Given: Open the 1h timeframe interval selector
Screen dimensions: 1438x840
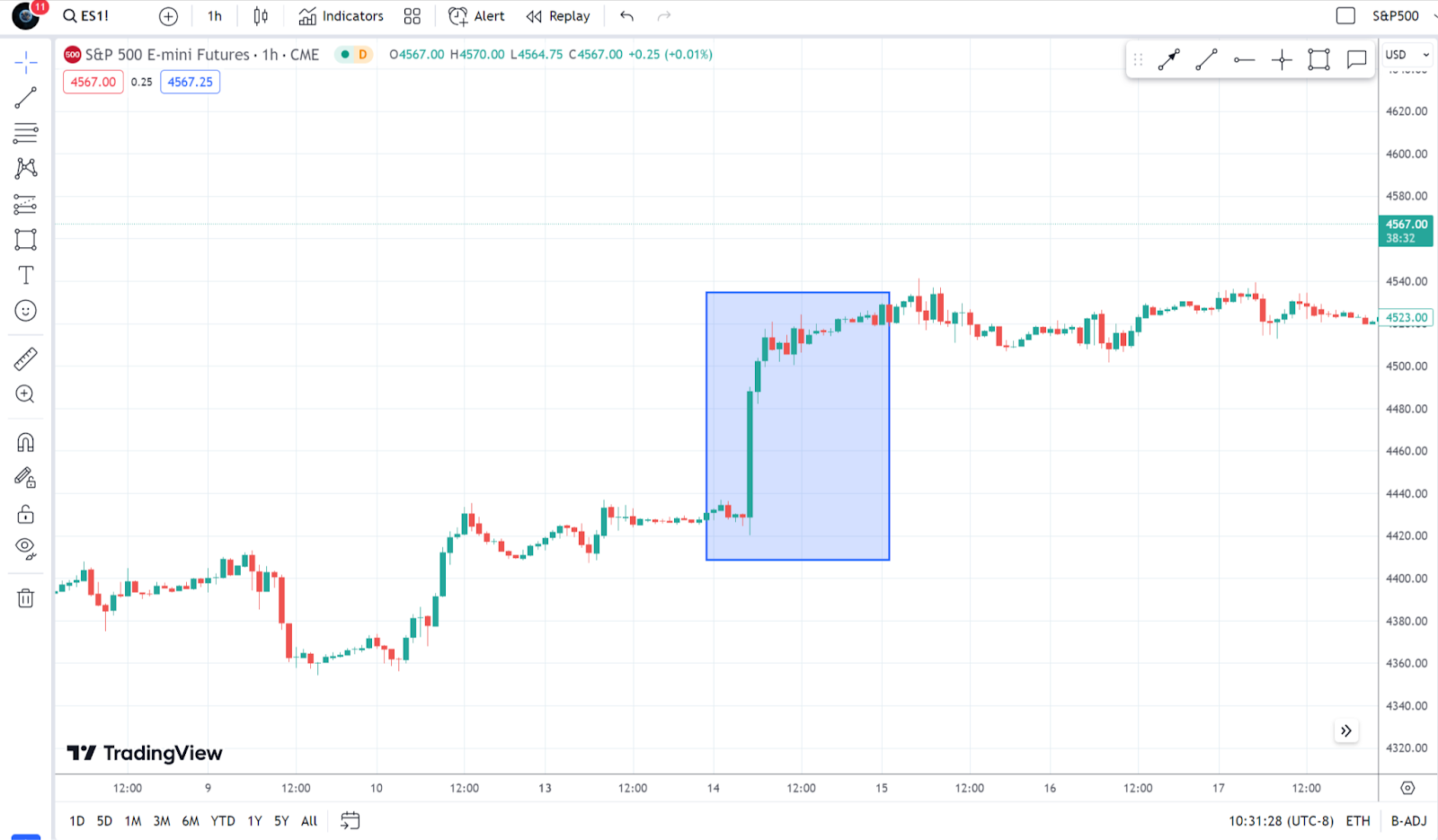Looking at the screenshot, I should point(214,16).
